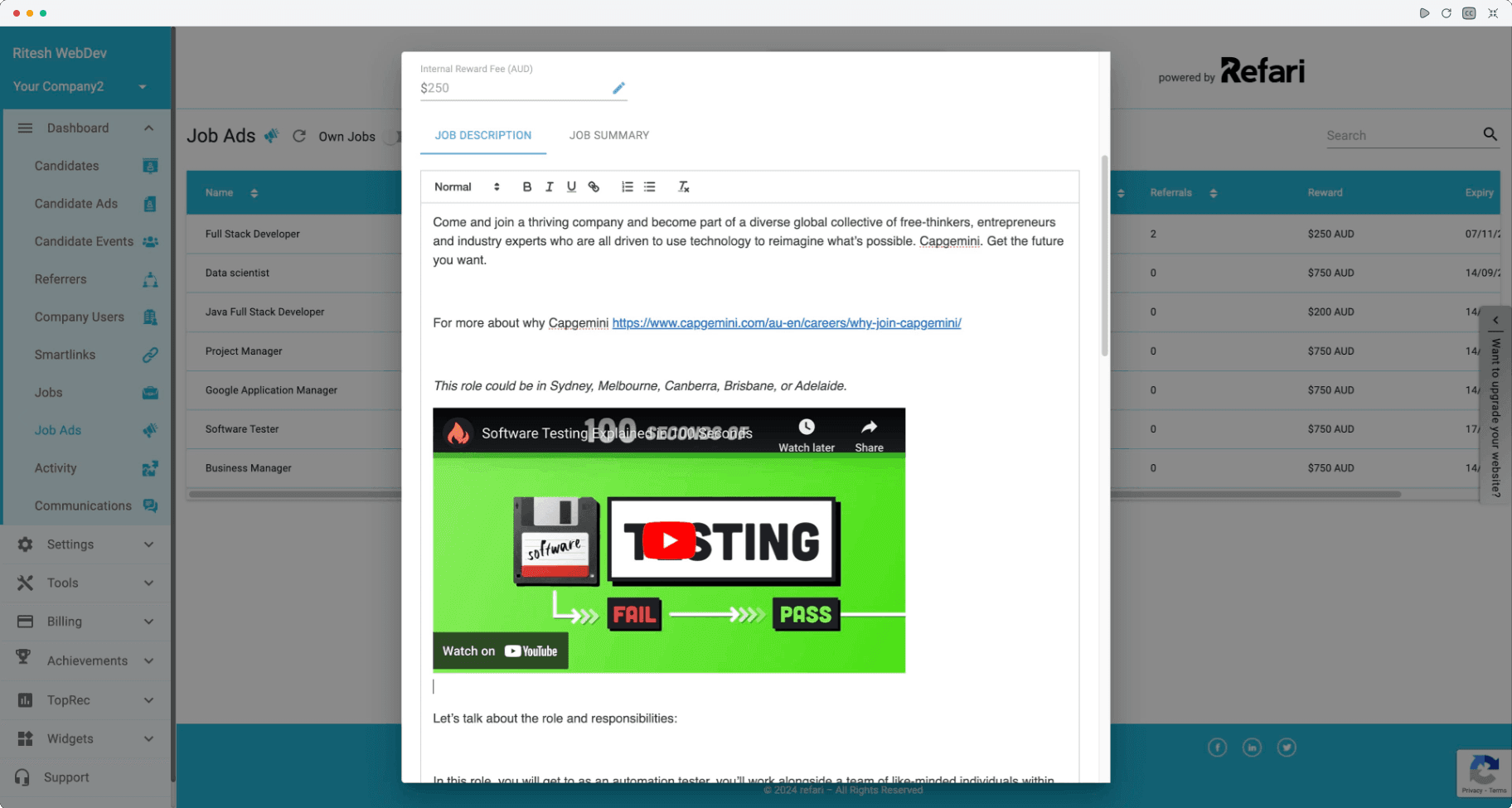The image size is (1512, 808).
Task: Click the Communications chat icon
Action: click(150, 506)
